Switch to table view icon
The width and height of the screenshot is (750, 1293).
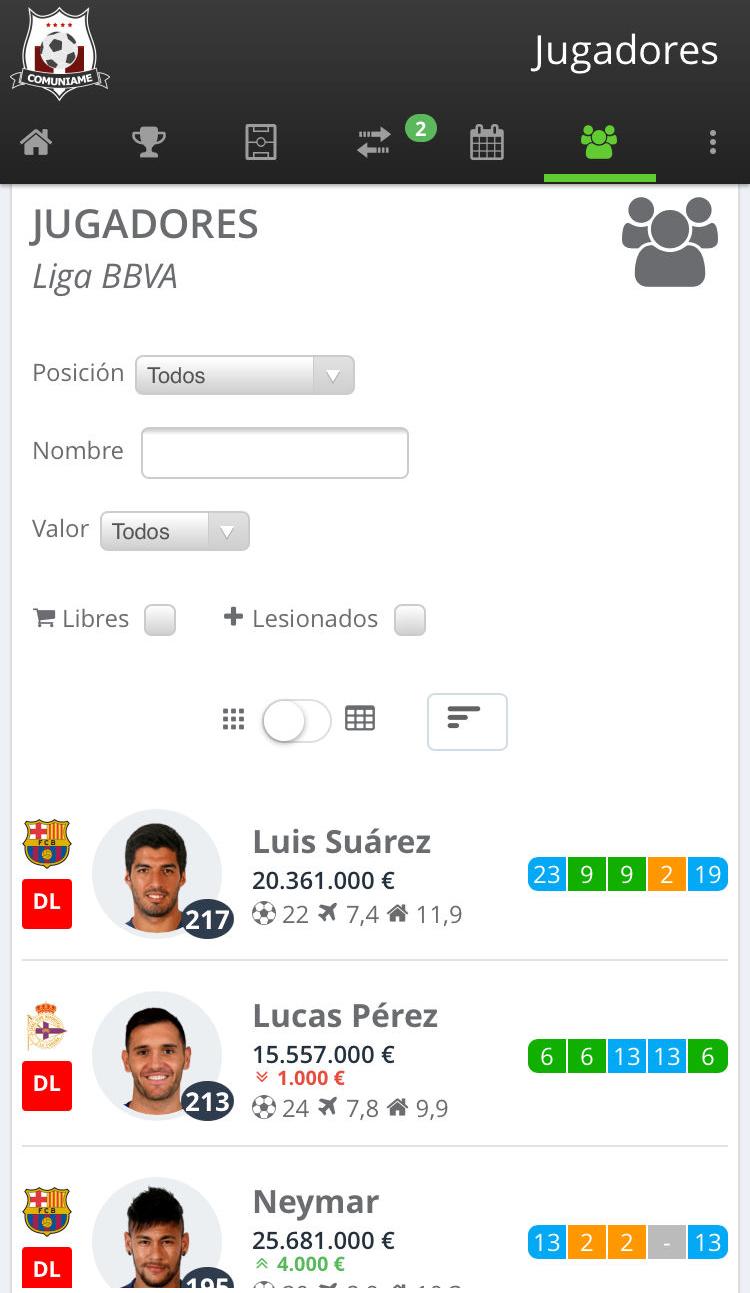click(x=360, y=719)
